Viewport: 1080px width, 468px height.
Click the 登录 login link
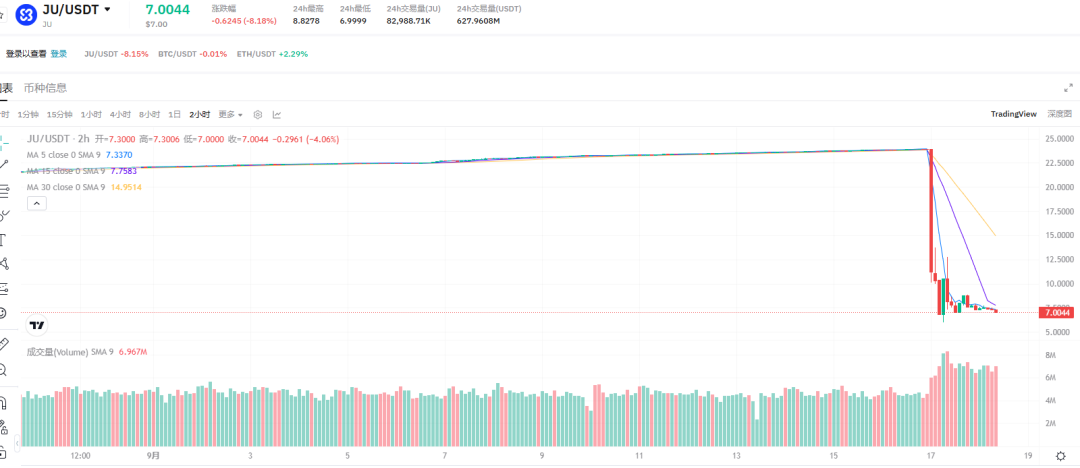(59, 54)
